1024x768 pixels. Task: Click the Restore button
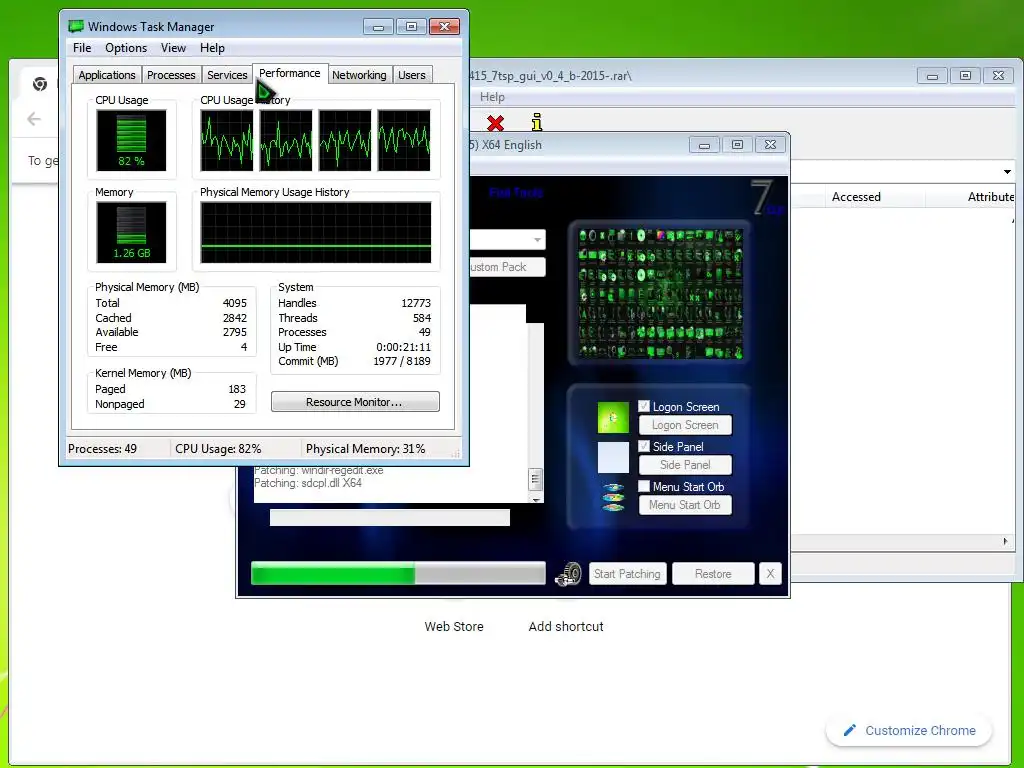point(713,573)
